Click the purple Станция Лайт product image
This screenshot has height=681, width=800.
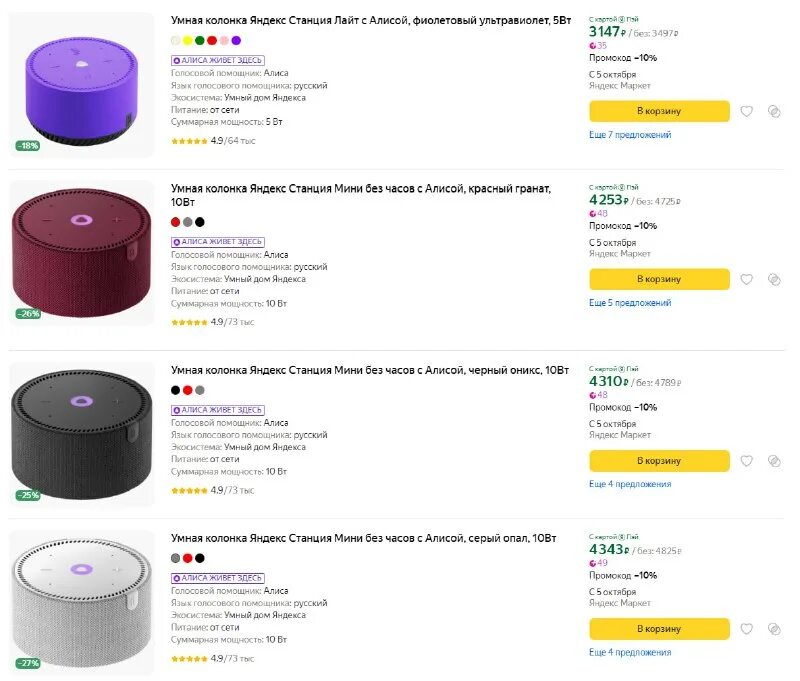(x=82, y=85)
